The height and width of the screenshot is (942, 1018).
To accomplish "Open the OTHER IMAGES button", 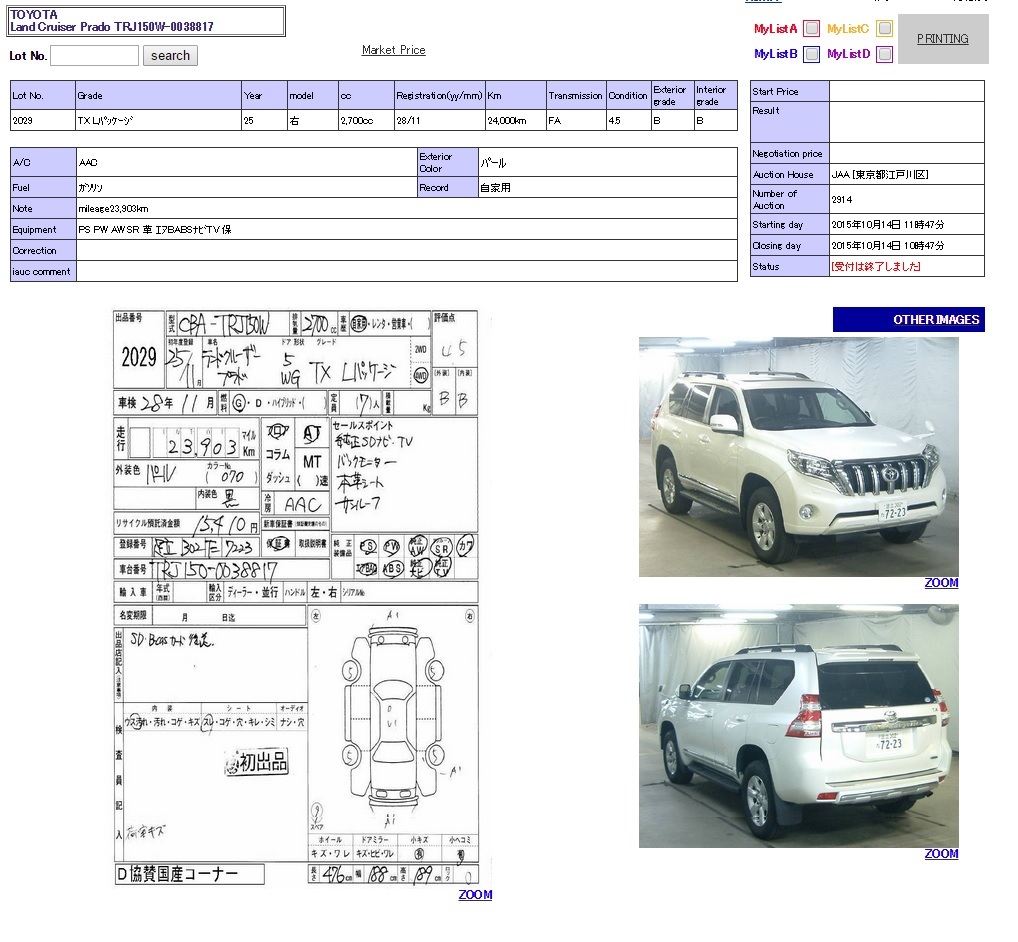I will (908, 320).
